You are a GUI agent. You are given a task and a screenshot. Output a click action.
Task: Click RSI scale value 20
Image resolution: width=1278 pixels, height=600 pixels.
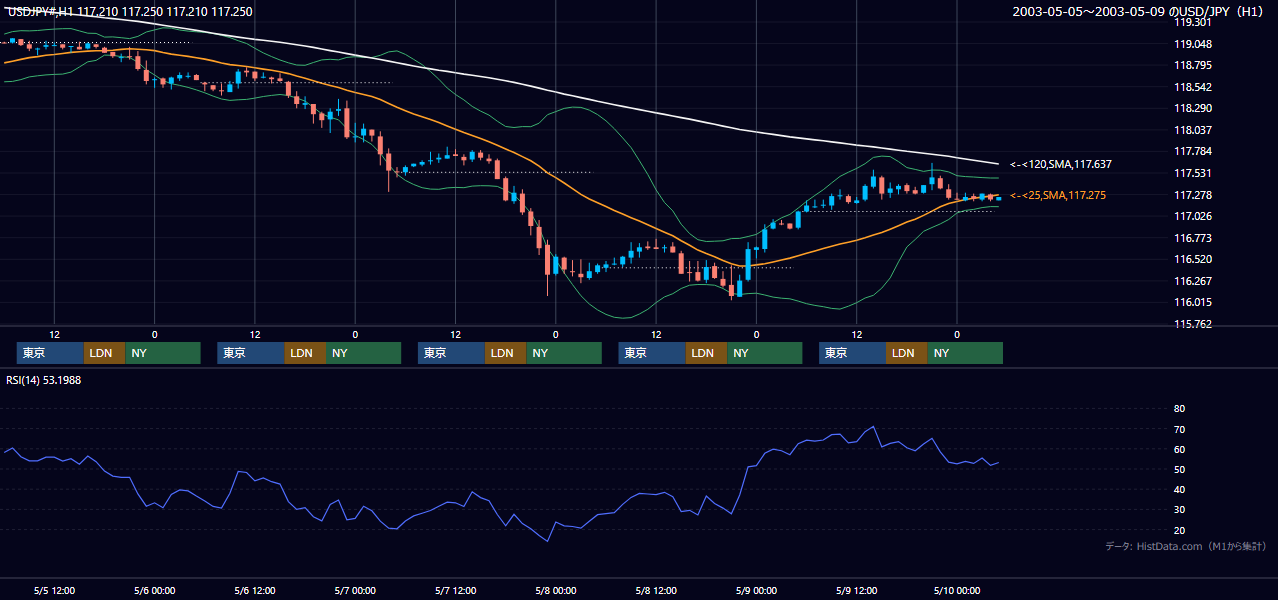click(x=1179, y=530)
